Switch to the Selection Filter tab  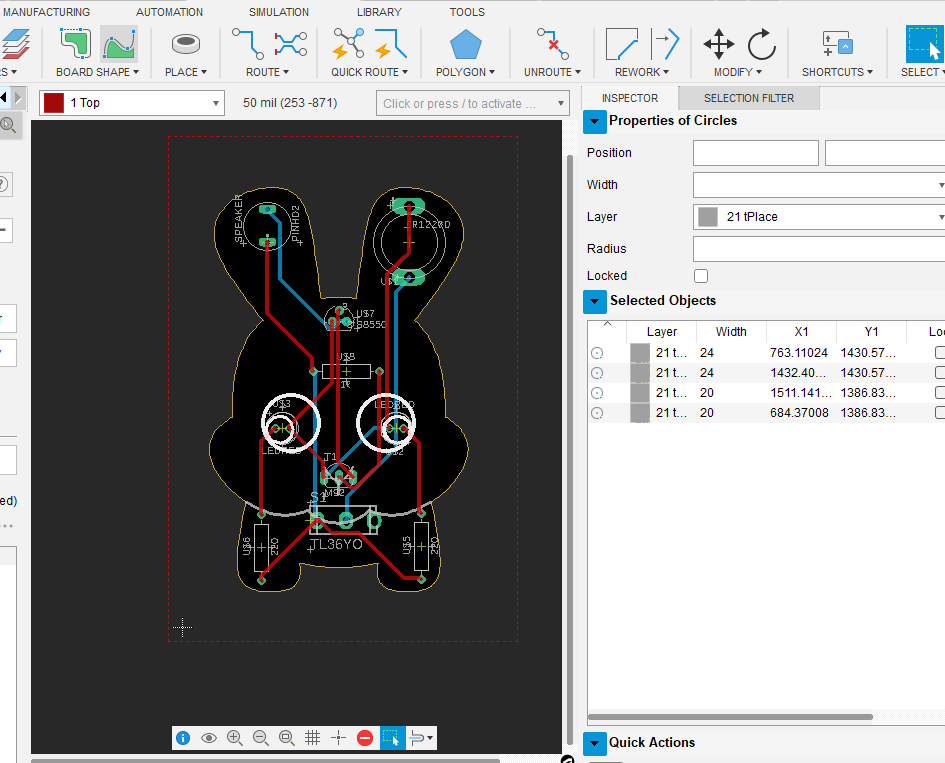pos(748,98)
